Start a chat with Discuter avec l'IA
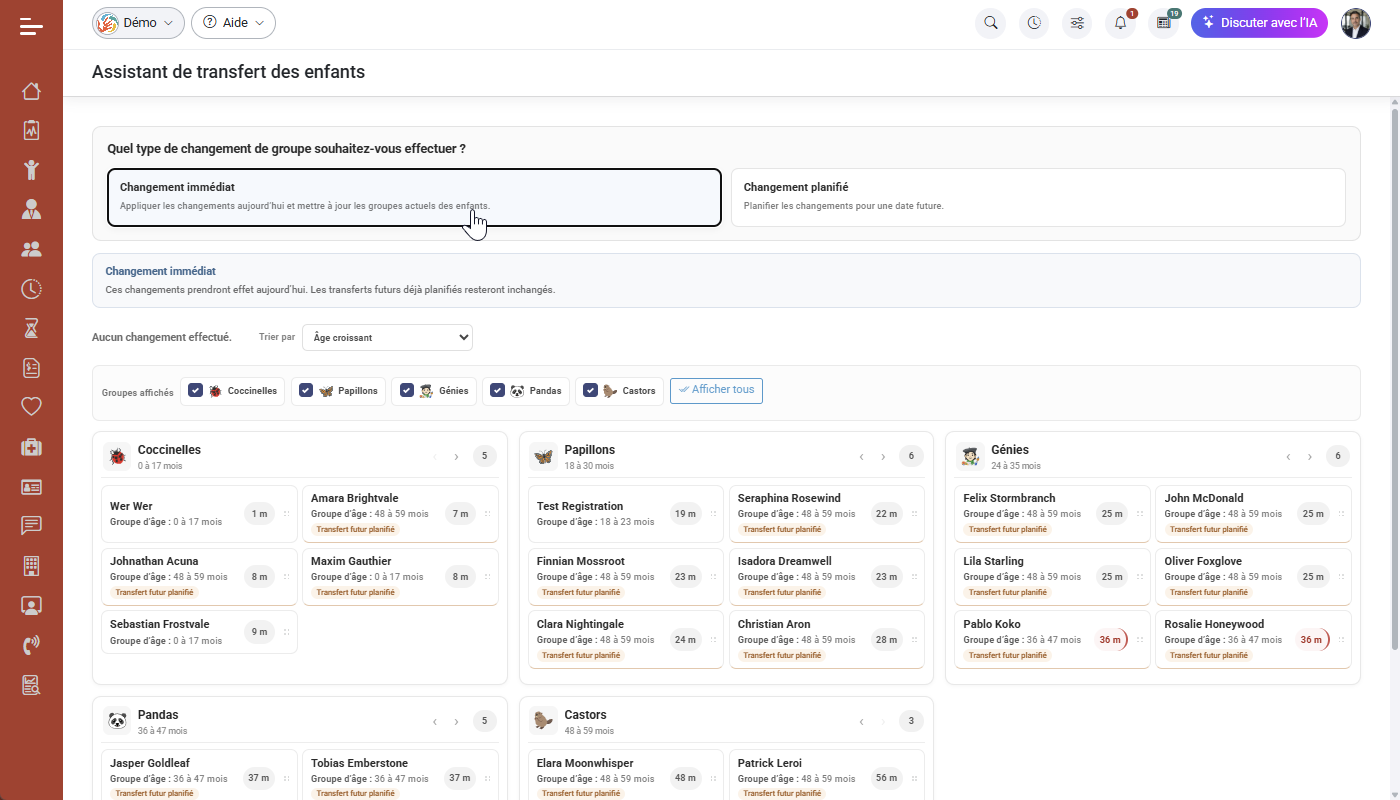The height and width of the screenshot is (800, 1400). click(1259, 23)
